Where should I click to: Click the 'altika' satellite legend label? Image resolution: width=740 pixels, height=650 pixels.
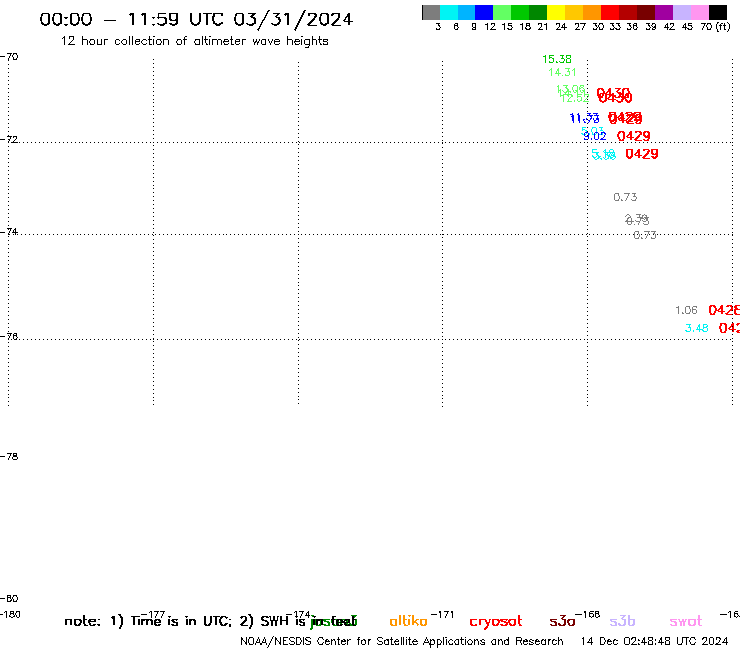[x=408, y=621]
